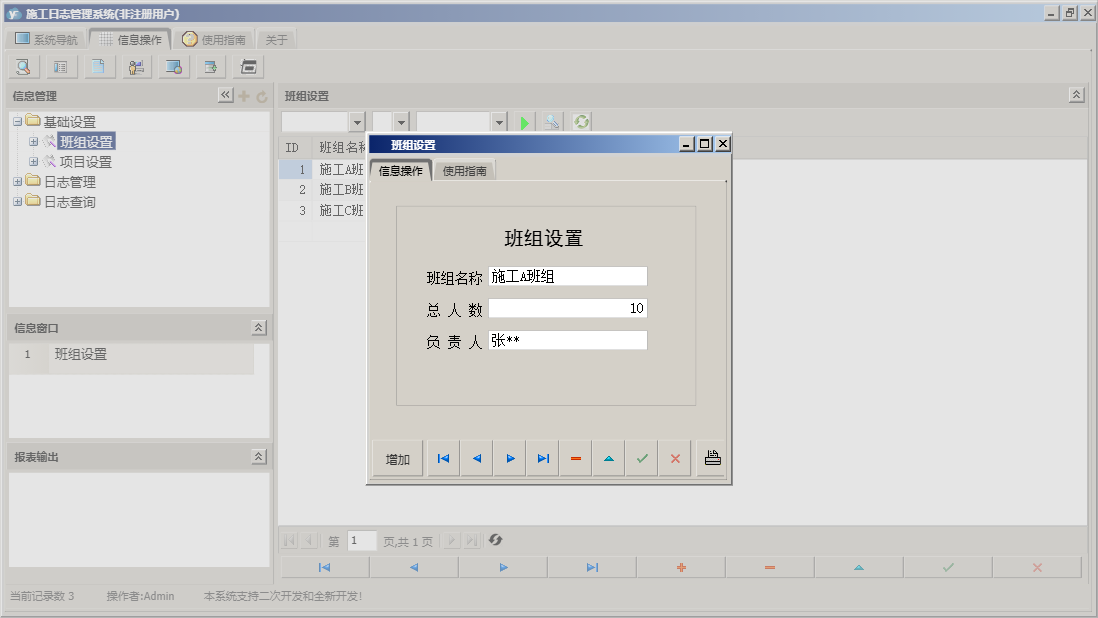The height and width of the screenshot is (618, 1098).
Task: Select 项目设置 in the tree
Action: click(85, 162)
